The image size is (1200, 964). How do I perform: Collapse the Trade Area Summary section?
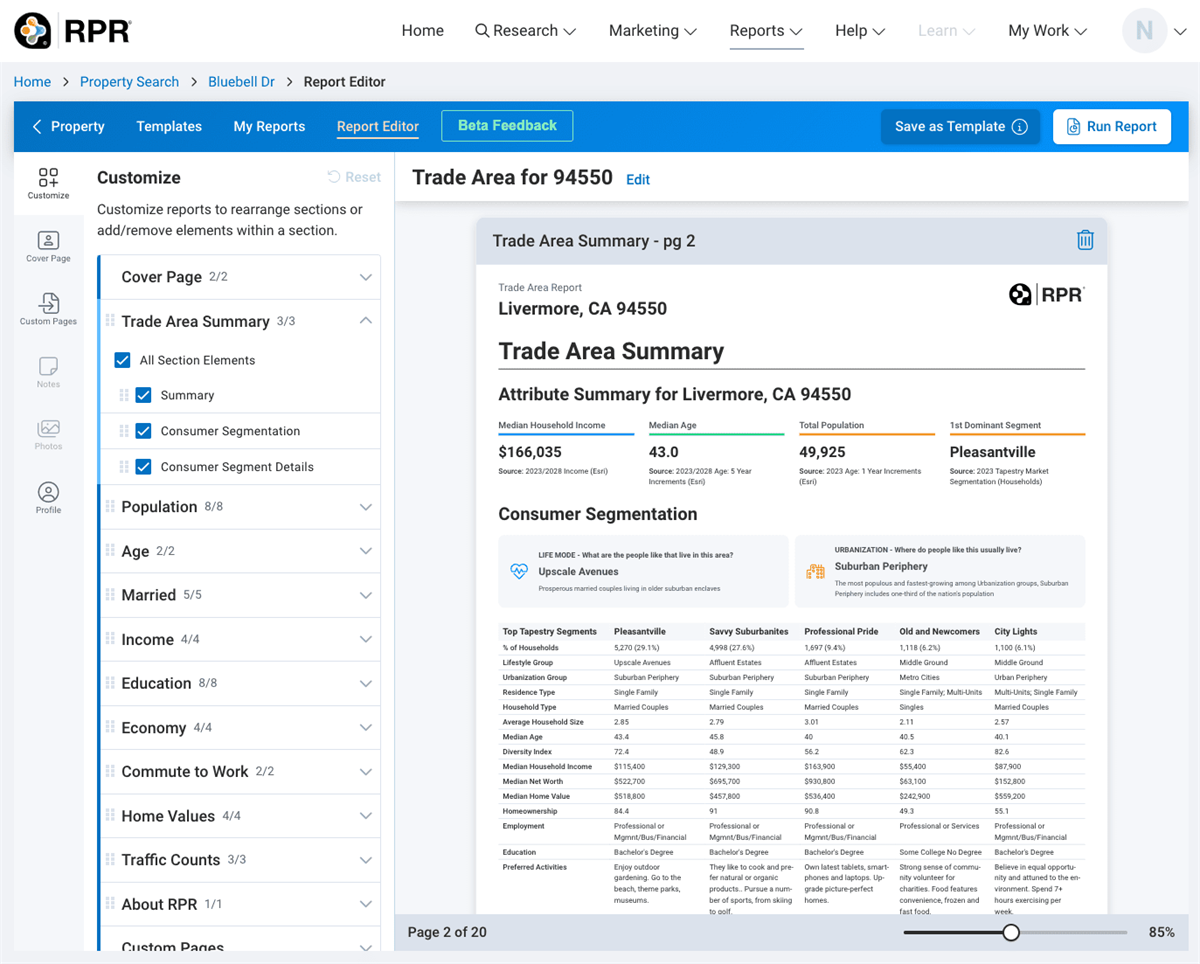click(366, 321)
